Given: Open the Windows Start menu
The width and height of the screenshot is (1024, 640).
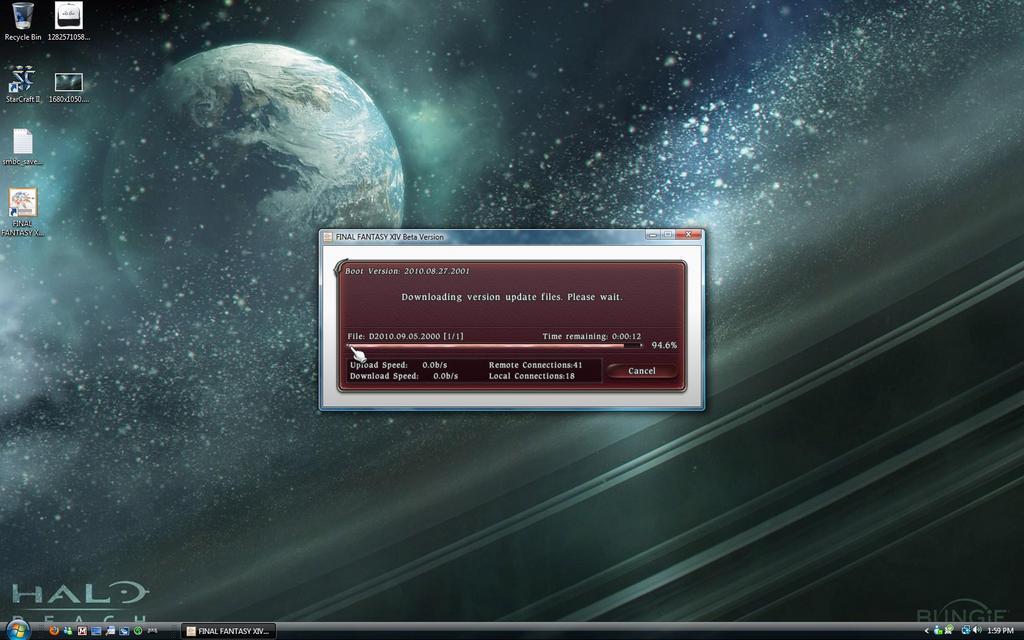Looking at the screenshot, I should [17, 630].
